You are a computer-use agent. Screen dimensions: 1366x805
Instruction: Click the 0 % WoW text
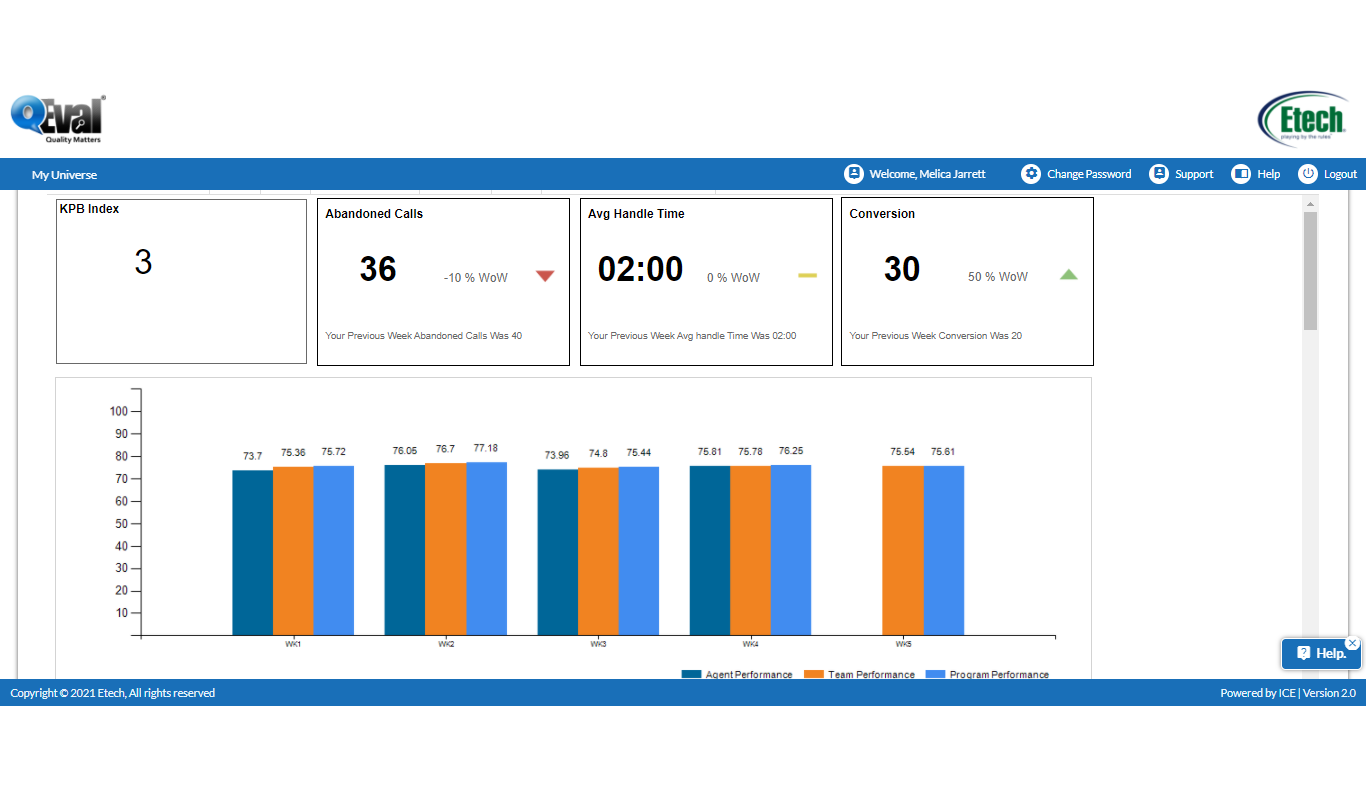733,278
